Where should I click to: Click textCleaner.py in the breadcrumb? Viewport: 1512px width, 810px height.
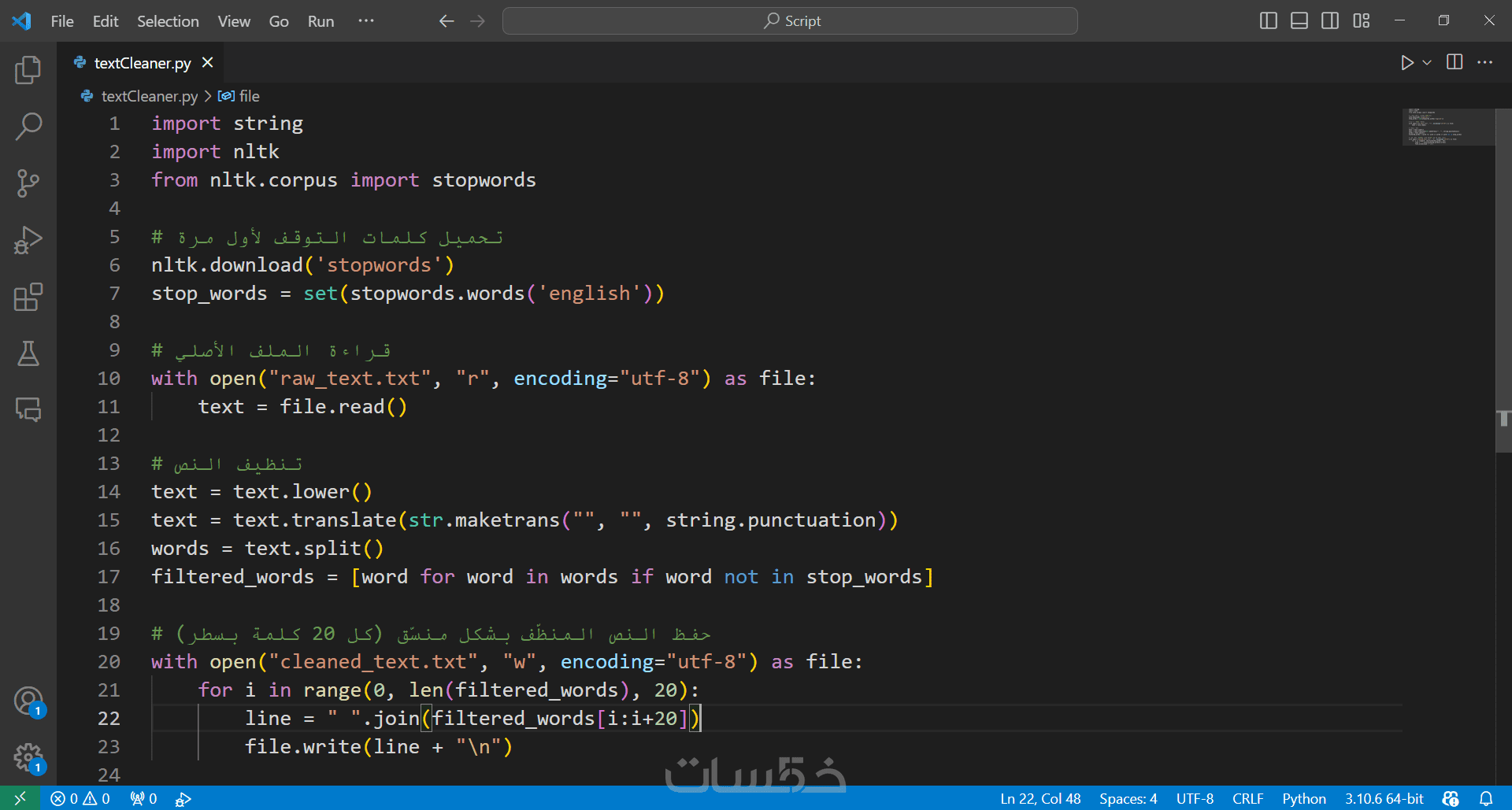[x=150, y=96]
